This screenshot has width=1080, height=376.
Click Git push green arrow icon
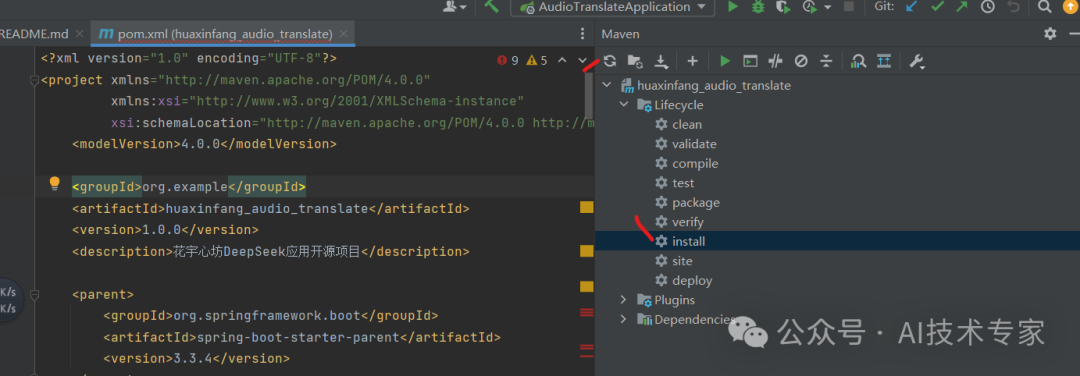pos(962,7)
